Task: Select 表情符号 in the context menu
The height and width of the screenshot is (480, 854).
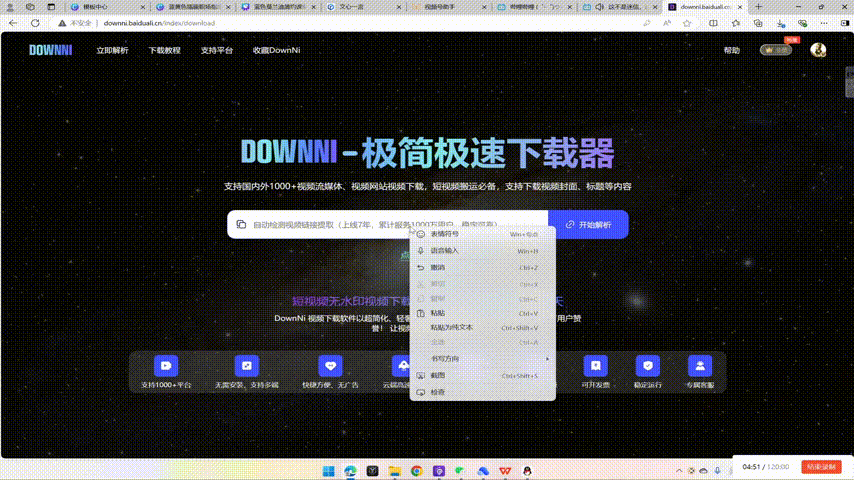Action: click(445, 234)
